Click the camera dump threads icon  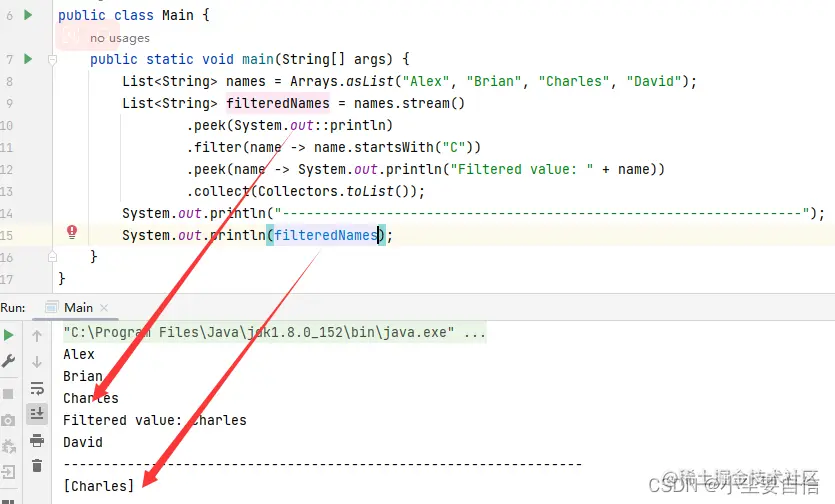pyautogui.click(x=8, y=420)
